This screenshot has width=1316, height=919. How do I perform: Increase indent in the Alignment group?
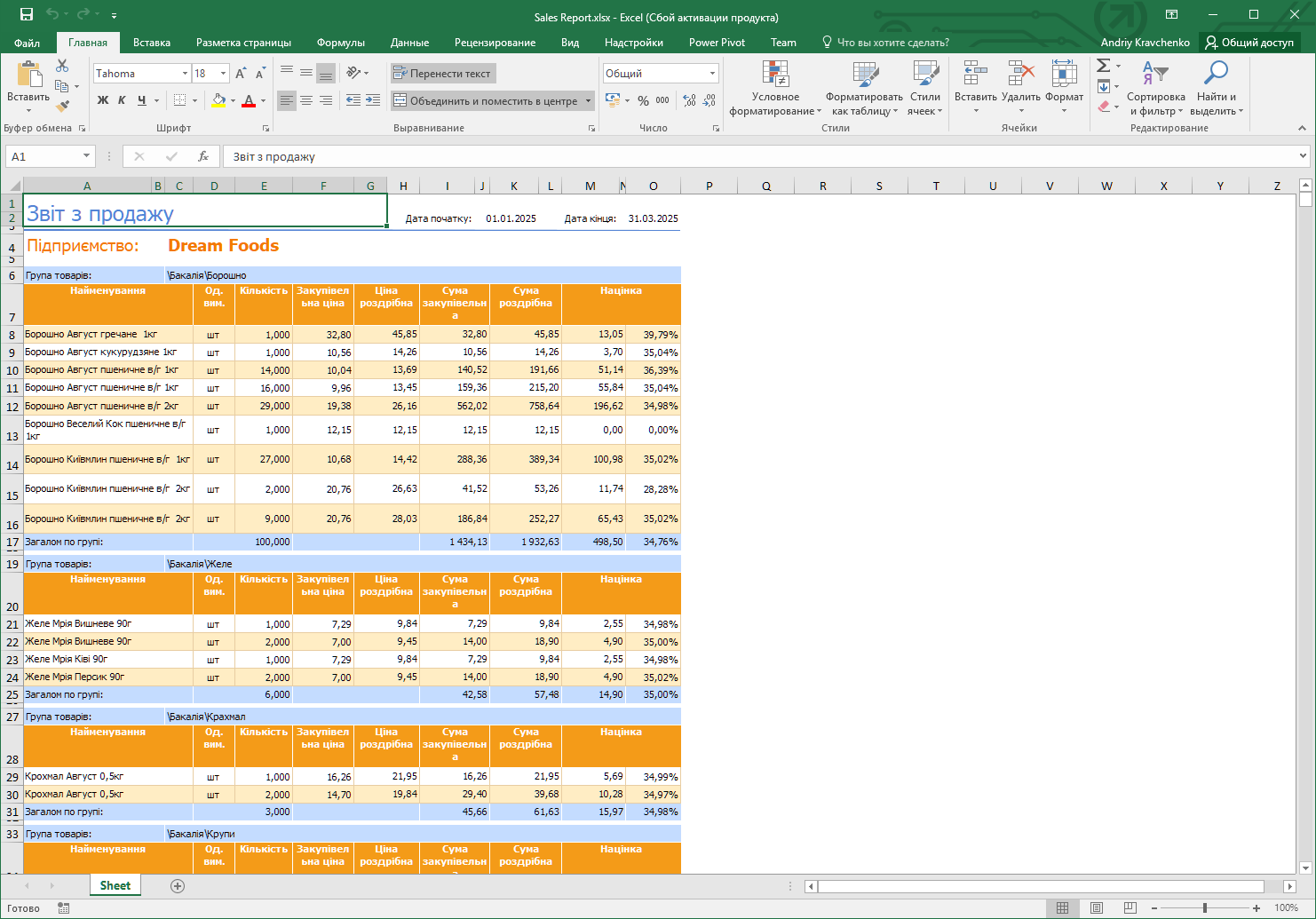(x=373, y=100)
